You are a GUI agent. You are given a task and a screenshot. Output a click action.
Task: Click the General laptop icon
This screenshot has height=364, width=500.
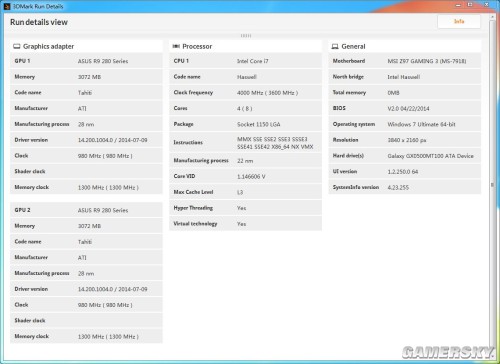click(335, 46)
